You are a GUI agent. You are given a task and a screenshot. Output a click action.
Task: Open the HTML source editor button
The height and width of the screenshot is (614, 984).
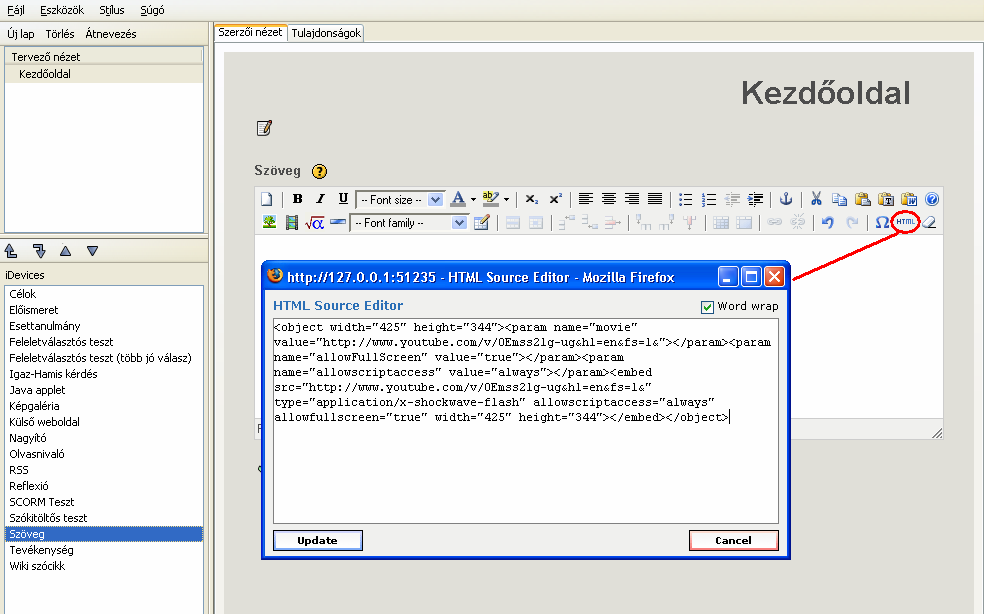[x=905, y=222]
